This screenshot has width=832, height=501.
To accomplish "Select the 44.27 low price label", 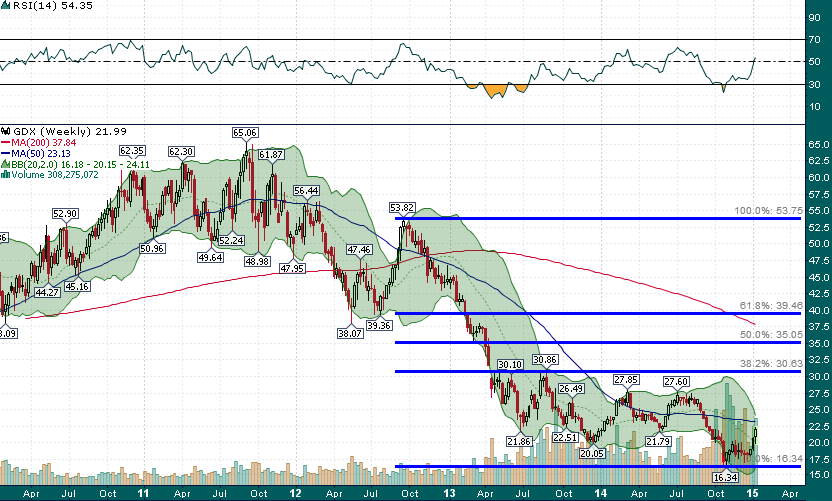I will [x=47, y=292].
